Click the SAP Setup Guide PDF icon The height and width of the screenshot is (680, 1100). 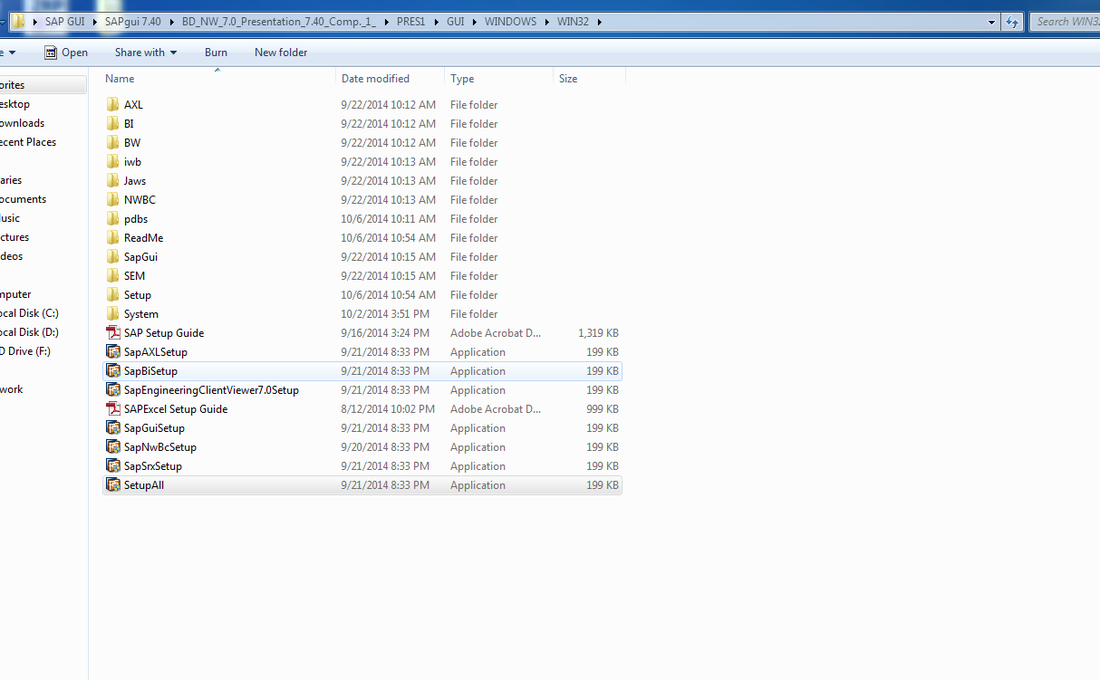tap(113, 333)
